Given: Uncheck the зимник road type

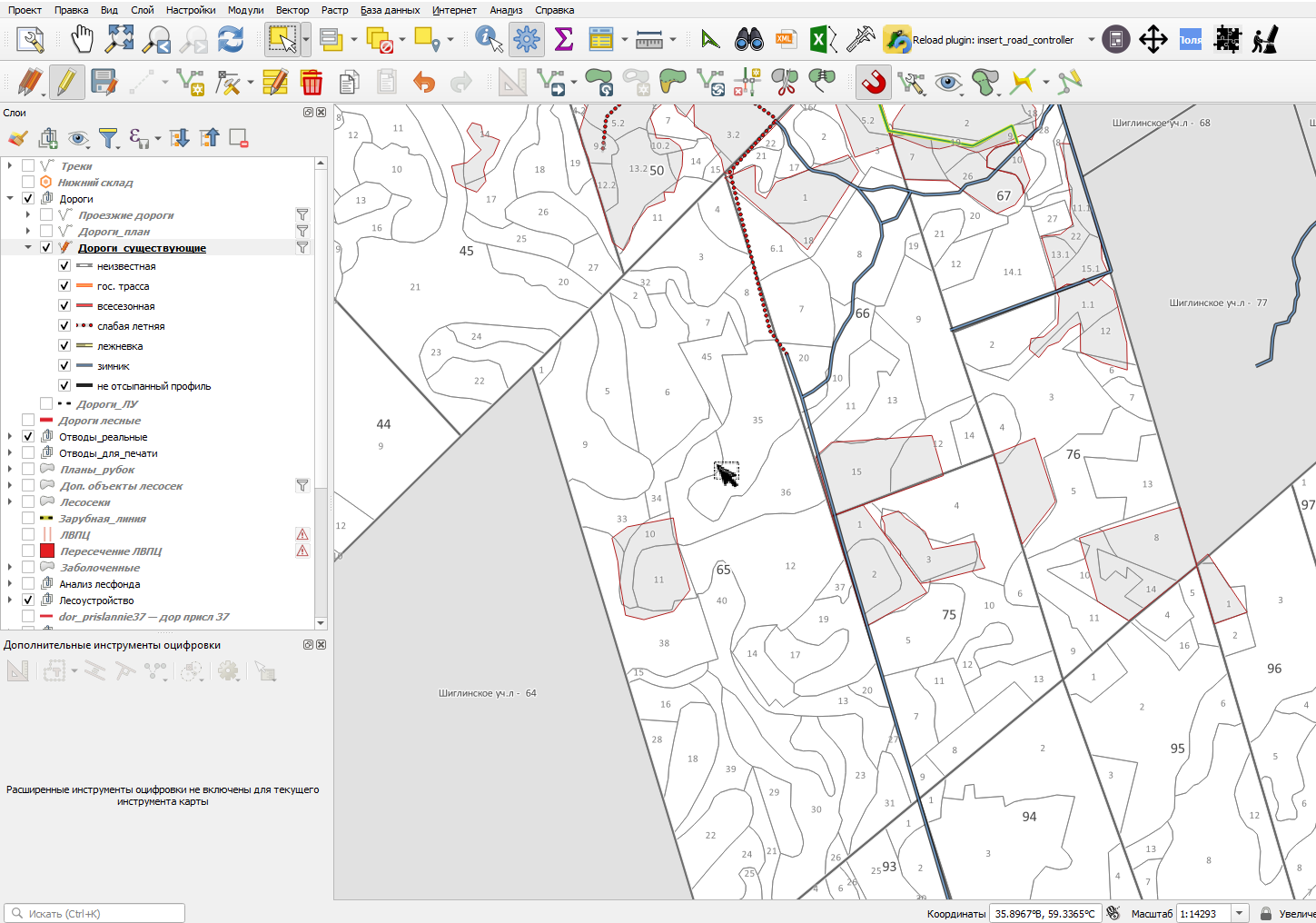Looking at the screenshot, I should 64,365.
